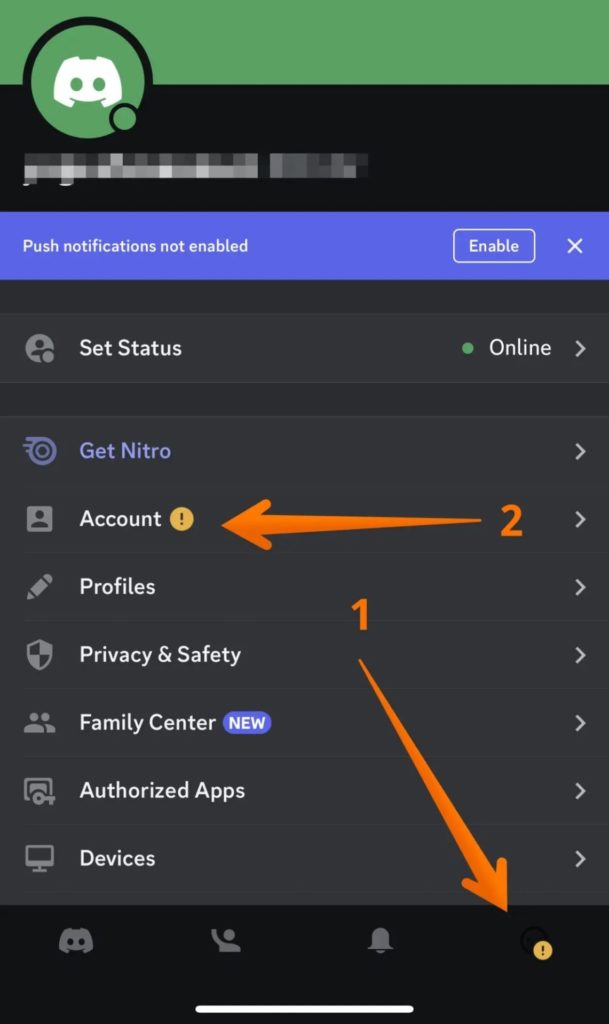Tap the Devices monitor icon

coord(39,858)
